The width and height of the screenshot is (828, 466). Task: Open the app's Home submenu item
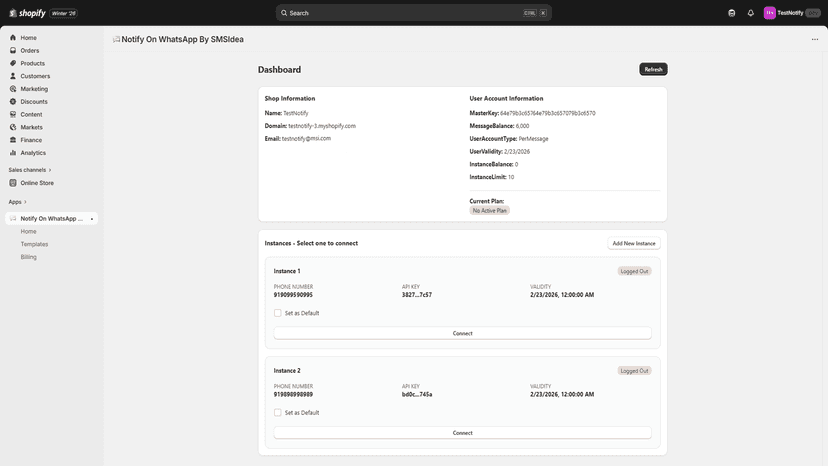coord(29,231)
